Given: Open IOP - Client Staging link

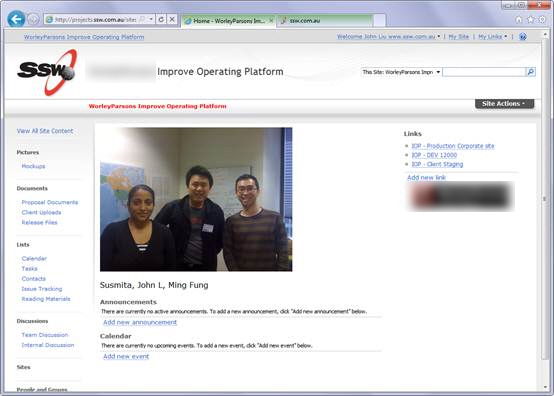Looking at the screenshot, I should pyautogui.click(x=437, y=164).
